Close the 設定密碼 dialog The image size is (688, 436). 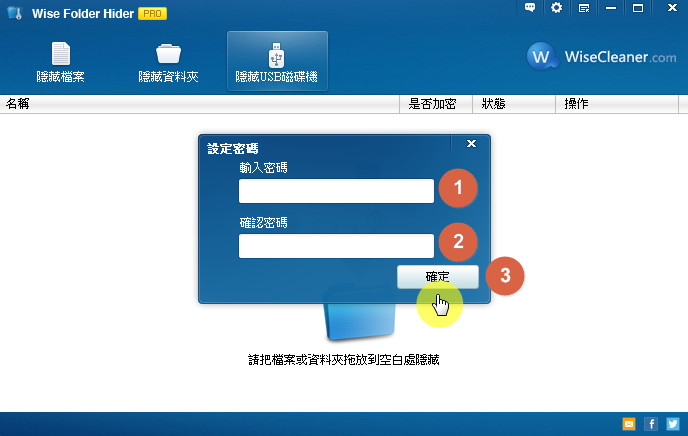coord(471,144)
